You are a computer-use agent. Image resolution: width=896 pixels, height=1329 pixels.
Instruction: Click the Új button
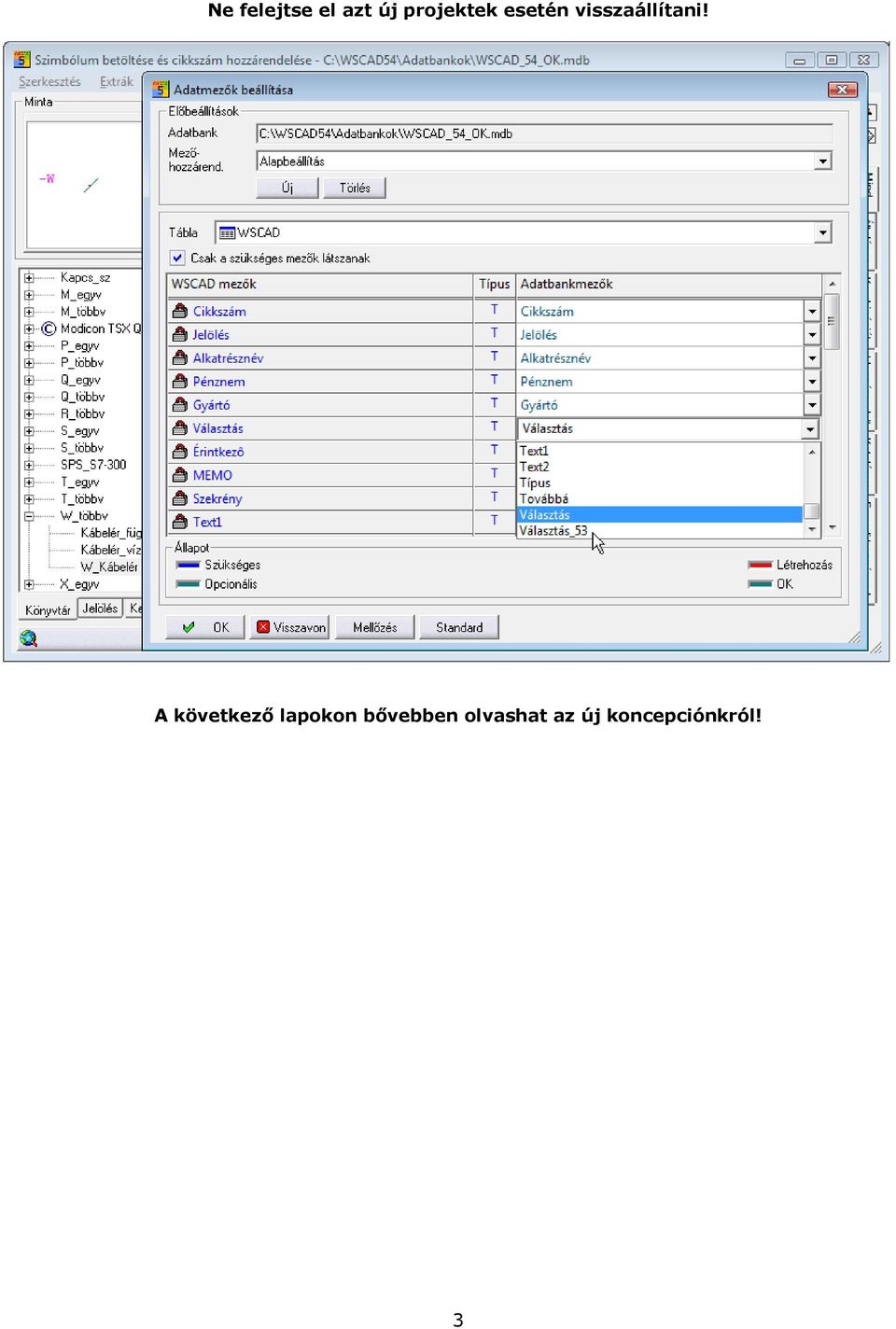(x=287, y=188)
